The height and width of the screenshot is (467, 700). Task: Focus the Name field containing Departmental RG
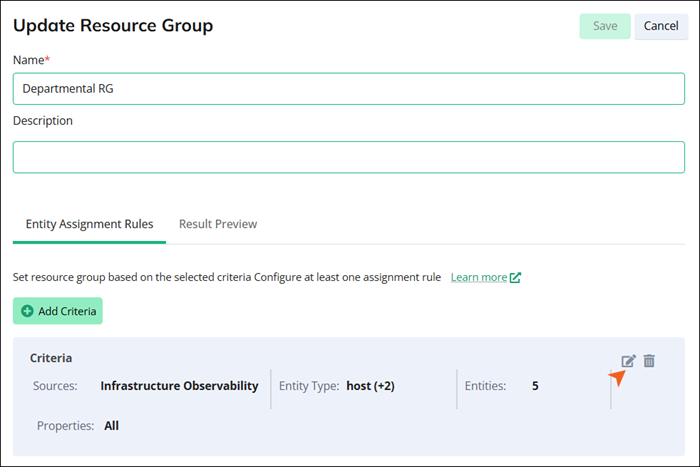(348, 89)
